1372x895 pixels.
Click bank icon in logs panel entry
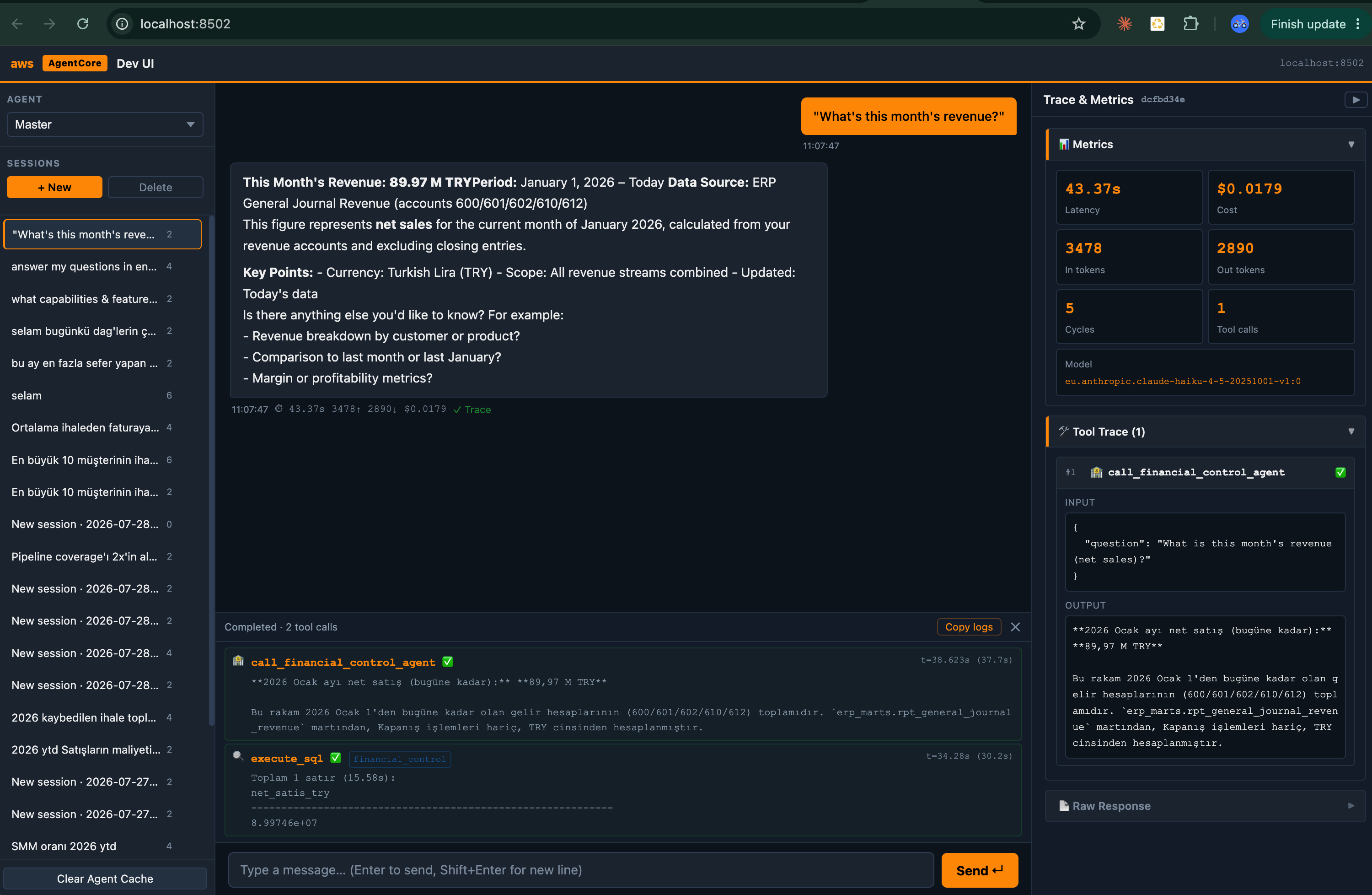coord(238,661)
